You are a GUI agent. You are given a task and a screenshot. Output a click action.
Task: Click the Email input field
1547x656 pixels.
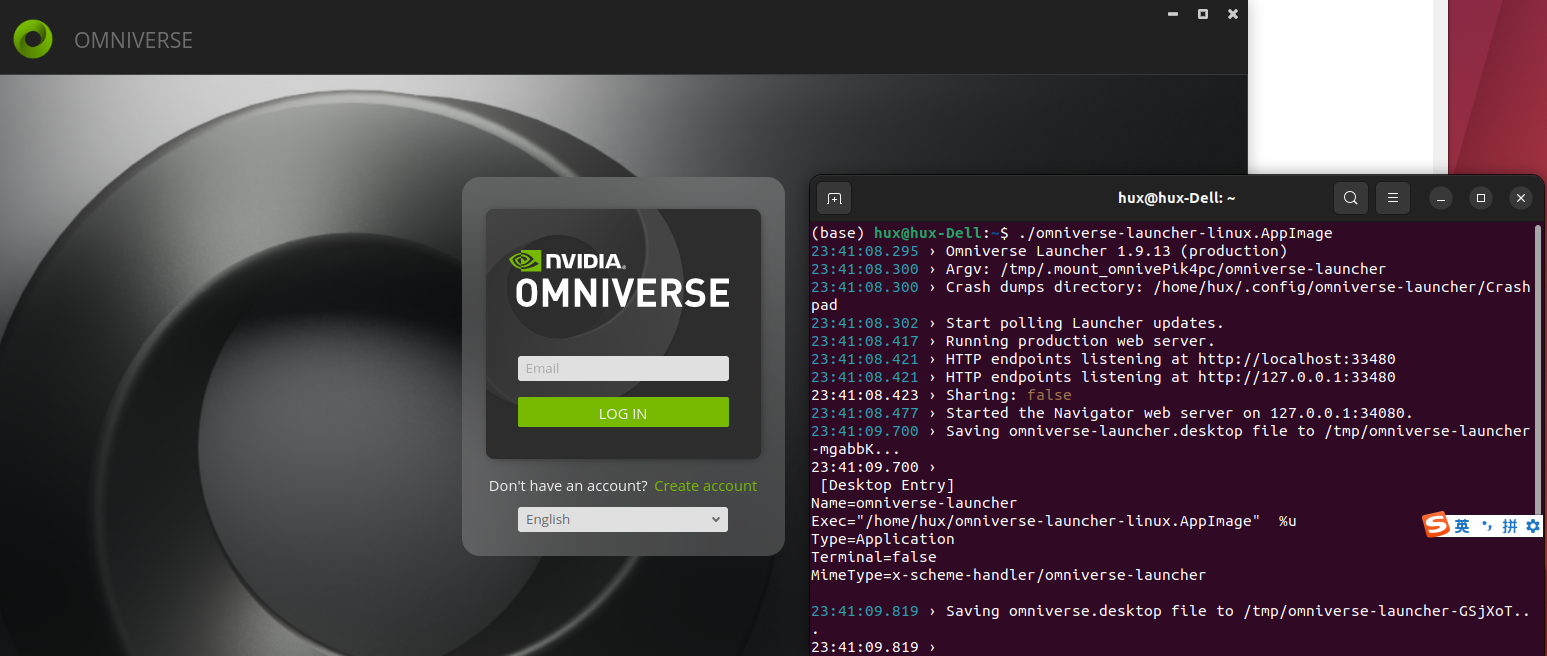coord(623,368)
